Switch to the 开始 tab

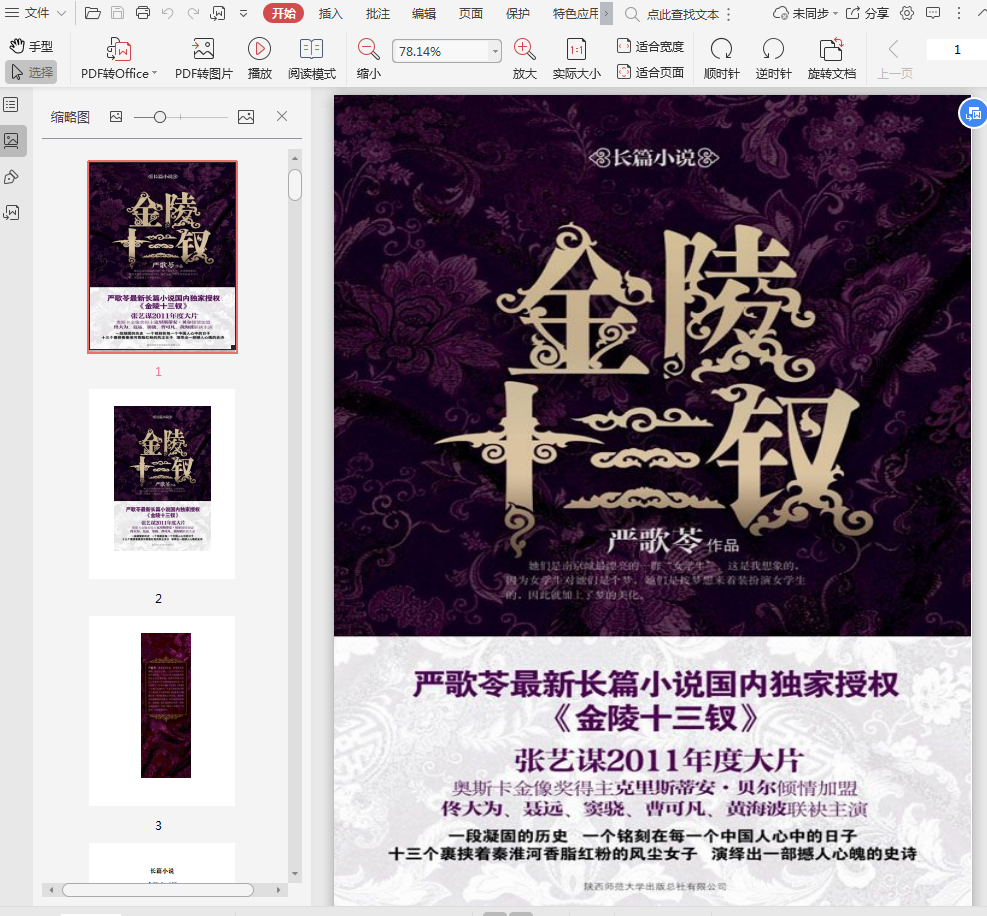click(x=283, y=13)
